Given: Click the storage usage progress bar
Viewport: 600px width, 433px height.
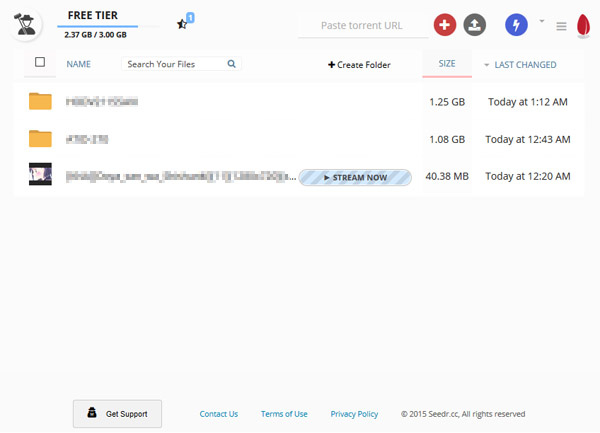Looking at the screenshot, I should coord(100,26).
